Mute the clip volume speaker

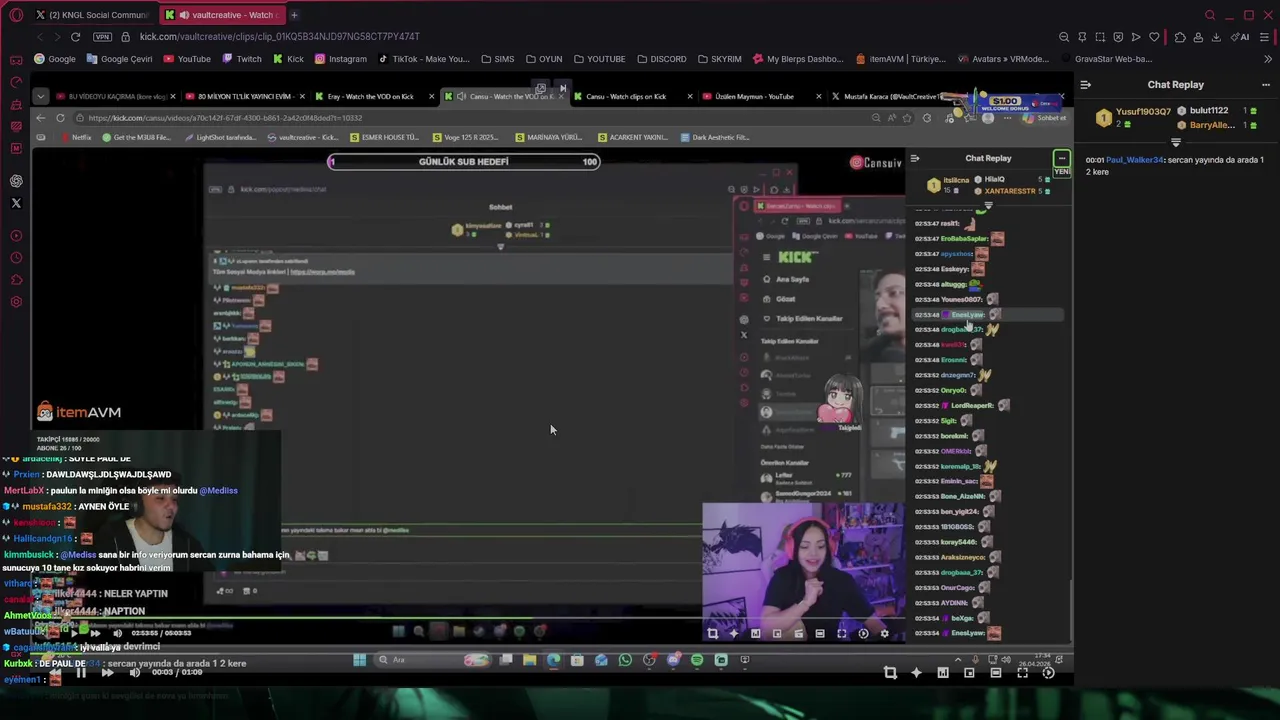tap(134, 673)
